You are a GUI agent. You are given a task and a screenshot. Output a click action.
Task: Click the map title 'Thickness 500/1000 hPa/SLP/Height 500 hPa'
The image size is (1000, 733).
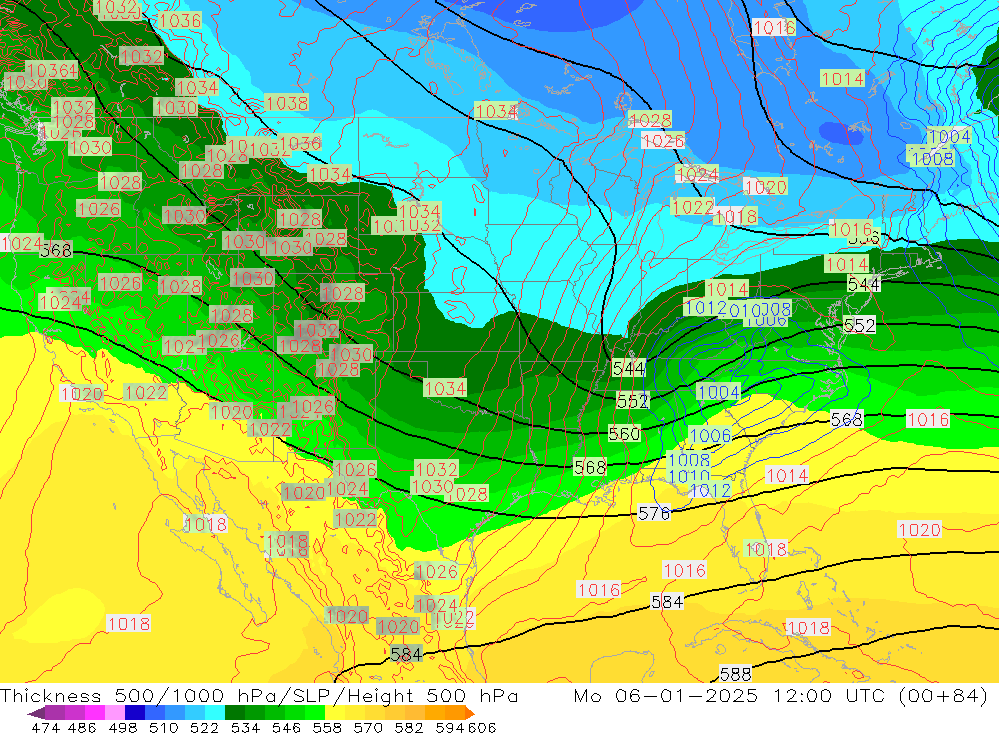[259, 695]
